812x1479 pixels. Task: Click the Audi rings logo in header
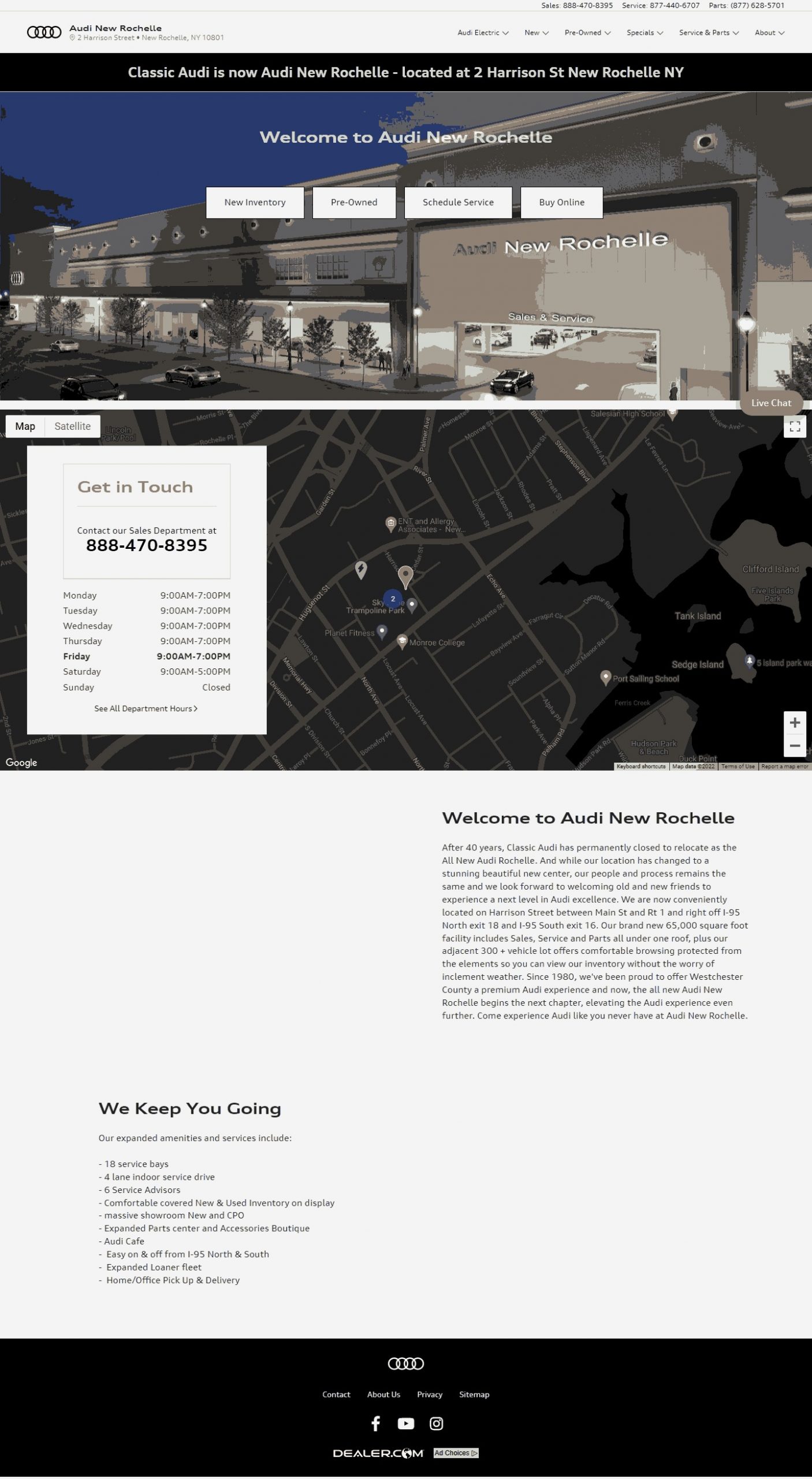[44, 32]
